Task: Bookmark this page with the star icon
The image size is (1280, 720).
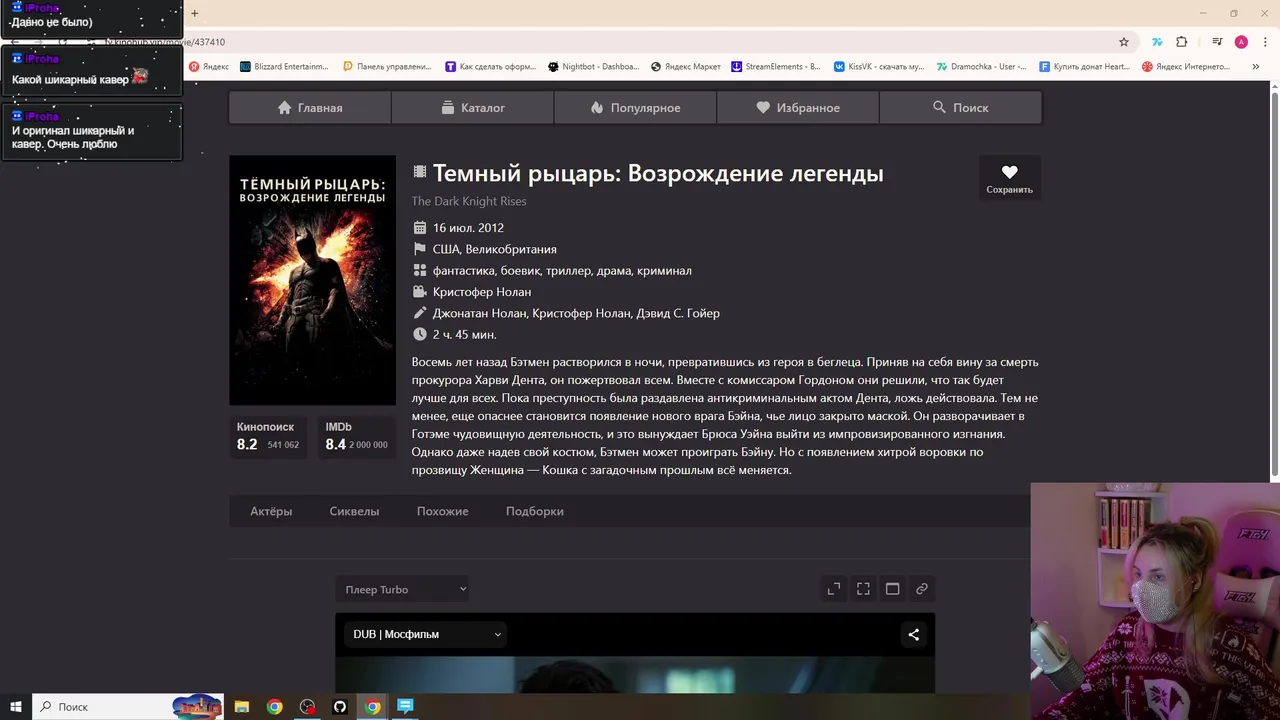Action: [x=1124, y=42]
